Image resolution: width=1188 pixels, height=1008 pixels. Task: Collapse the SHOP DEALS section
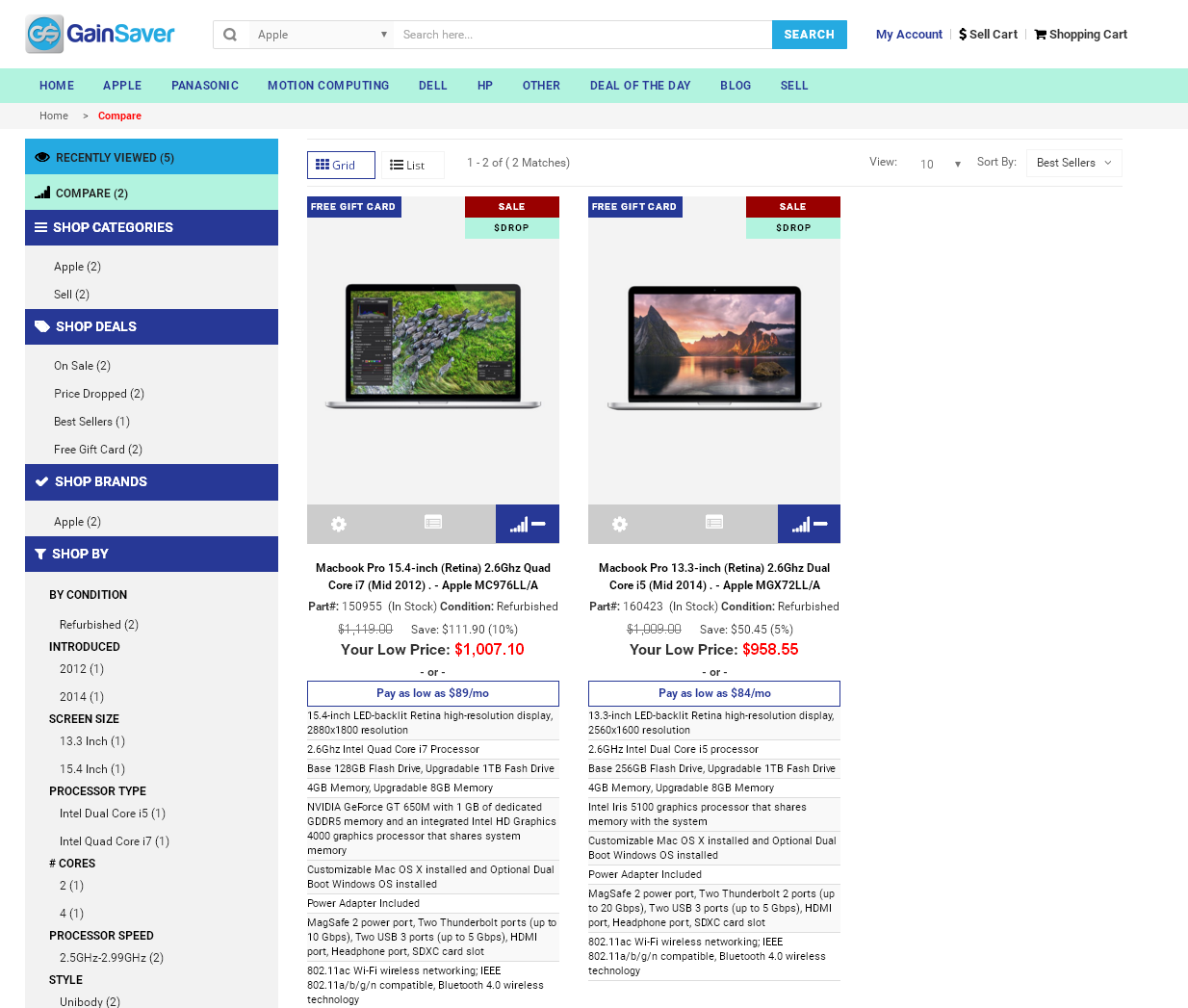[x=151, y=327]
